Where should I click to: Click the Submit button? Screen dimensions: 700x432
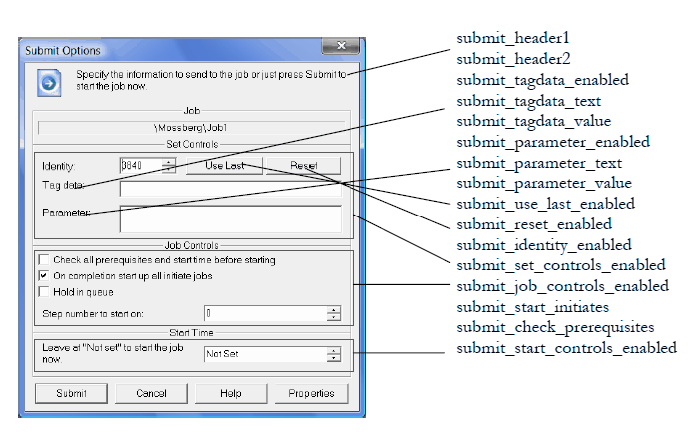pyautogui.click(x=71, y=393)
